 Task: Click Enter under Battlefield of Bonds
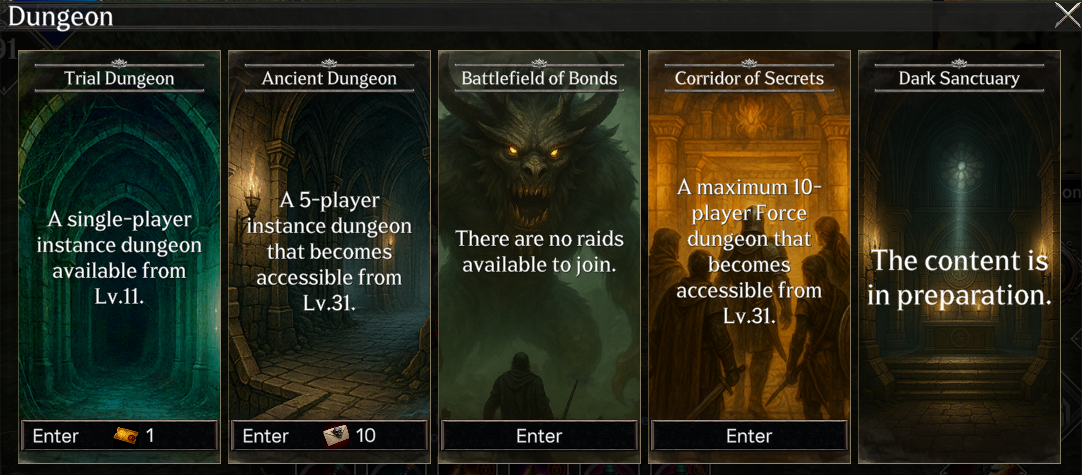(x=539, y=436)
